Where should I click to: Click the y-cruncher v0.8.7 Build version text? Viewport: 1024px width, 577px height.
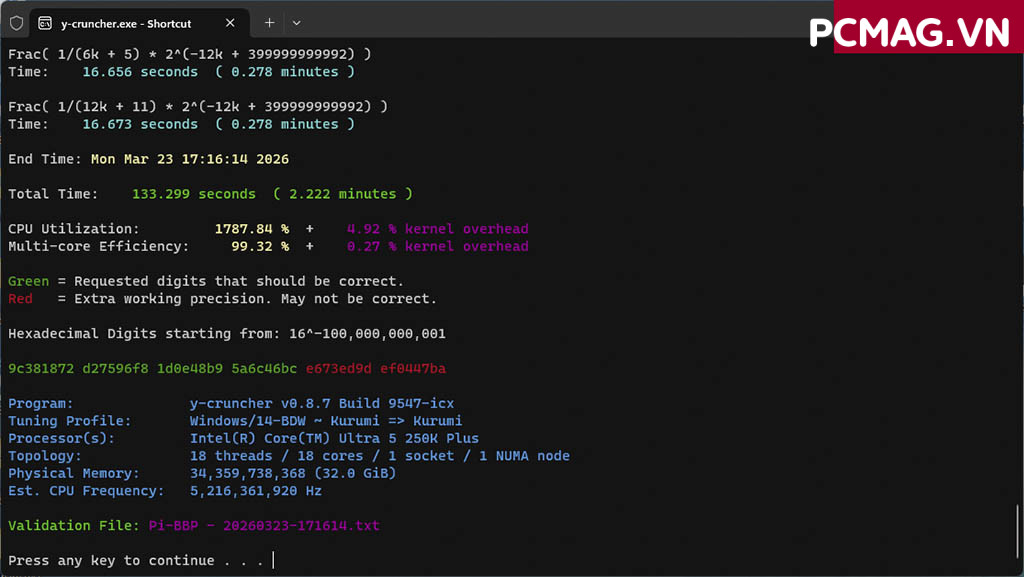pyautogui.click(x=322, y=404)
